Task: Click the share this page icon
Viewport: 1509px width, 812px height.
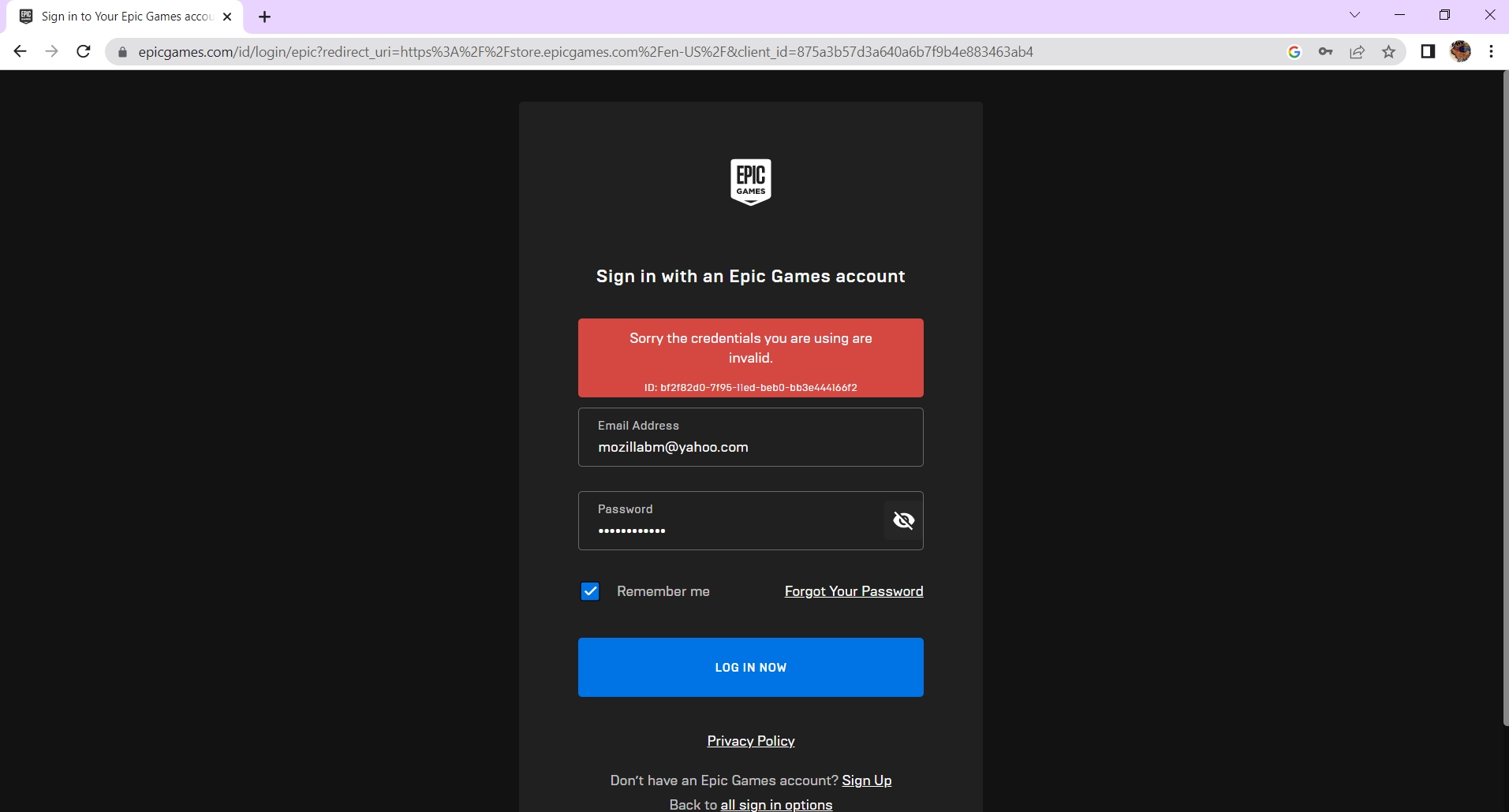Action: click(1358, 51)
